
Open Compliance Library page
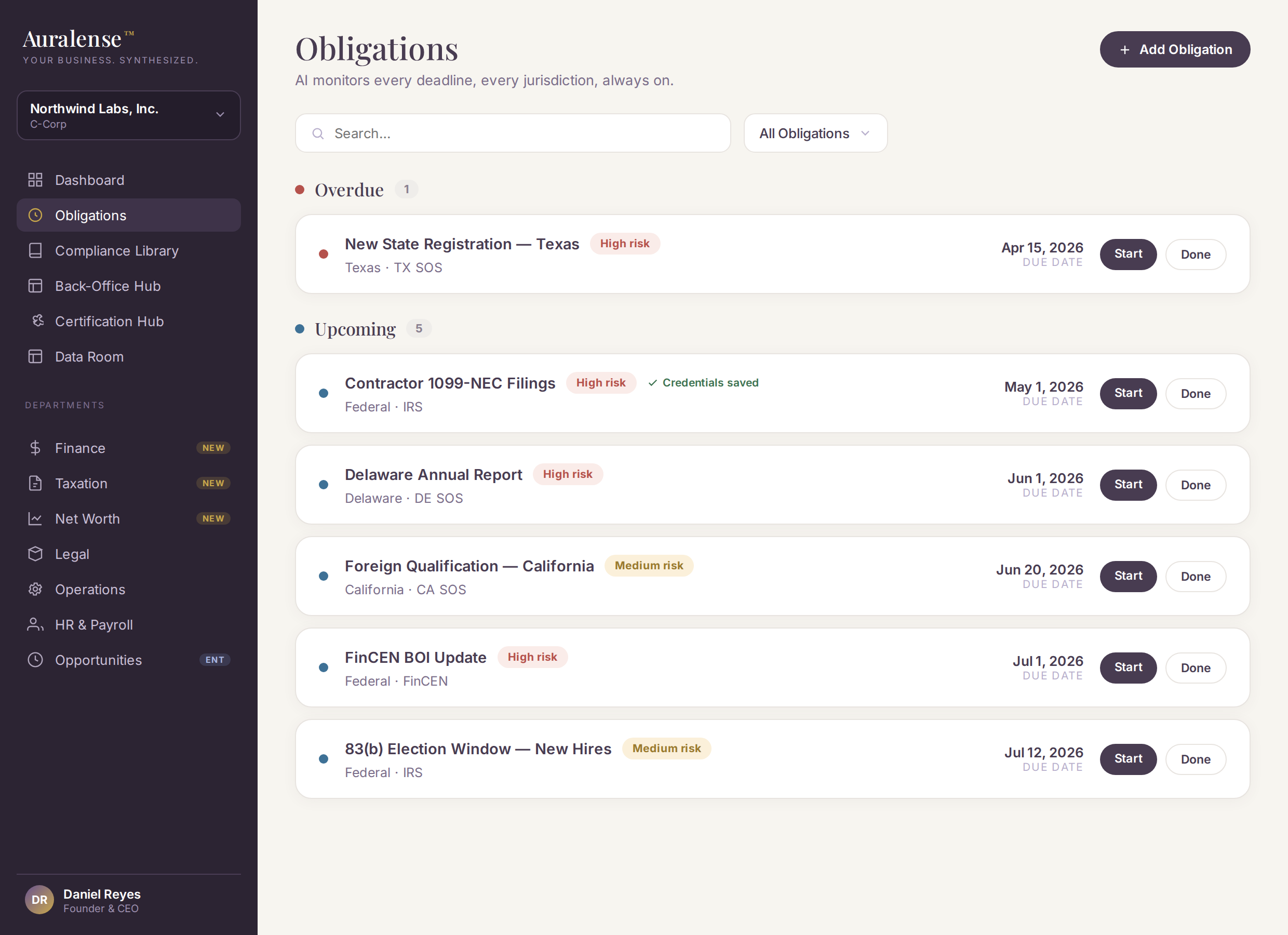pyautogui.click(x=129, y=250)
